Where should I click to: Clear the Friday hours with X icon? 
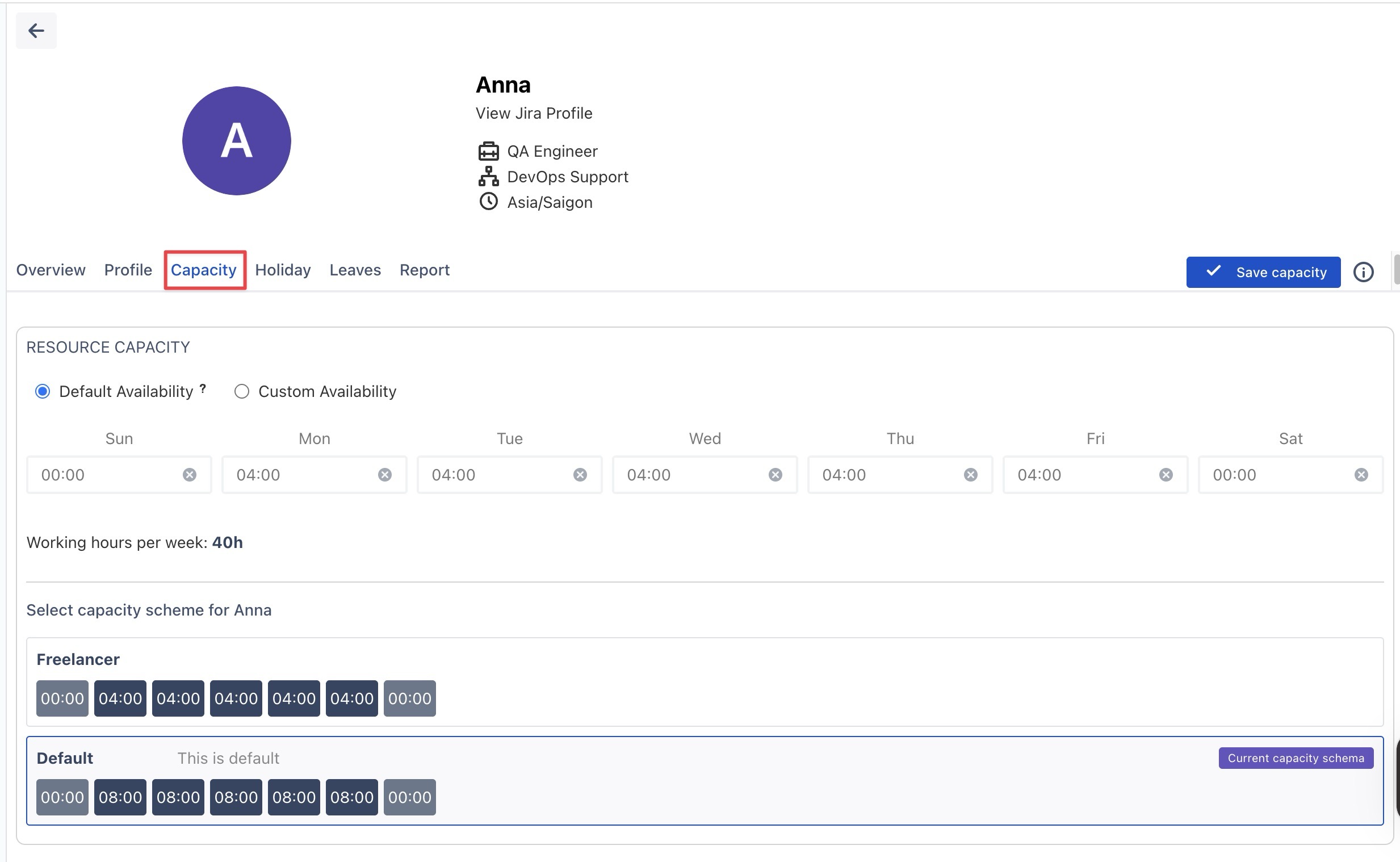point(1166,474)
